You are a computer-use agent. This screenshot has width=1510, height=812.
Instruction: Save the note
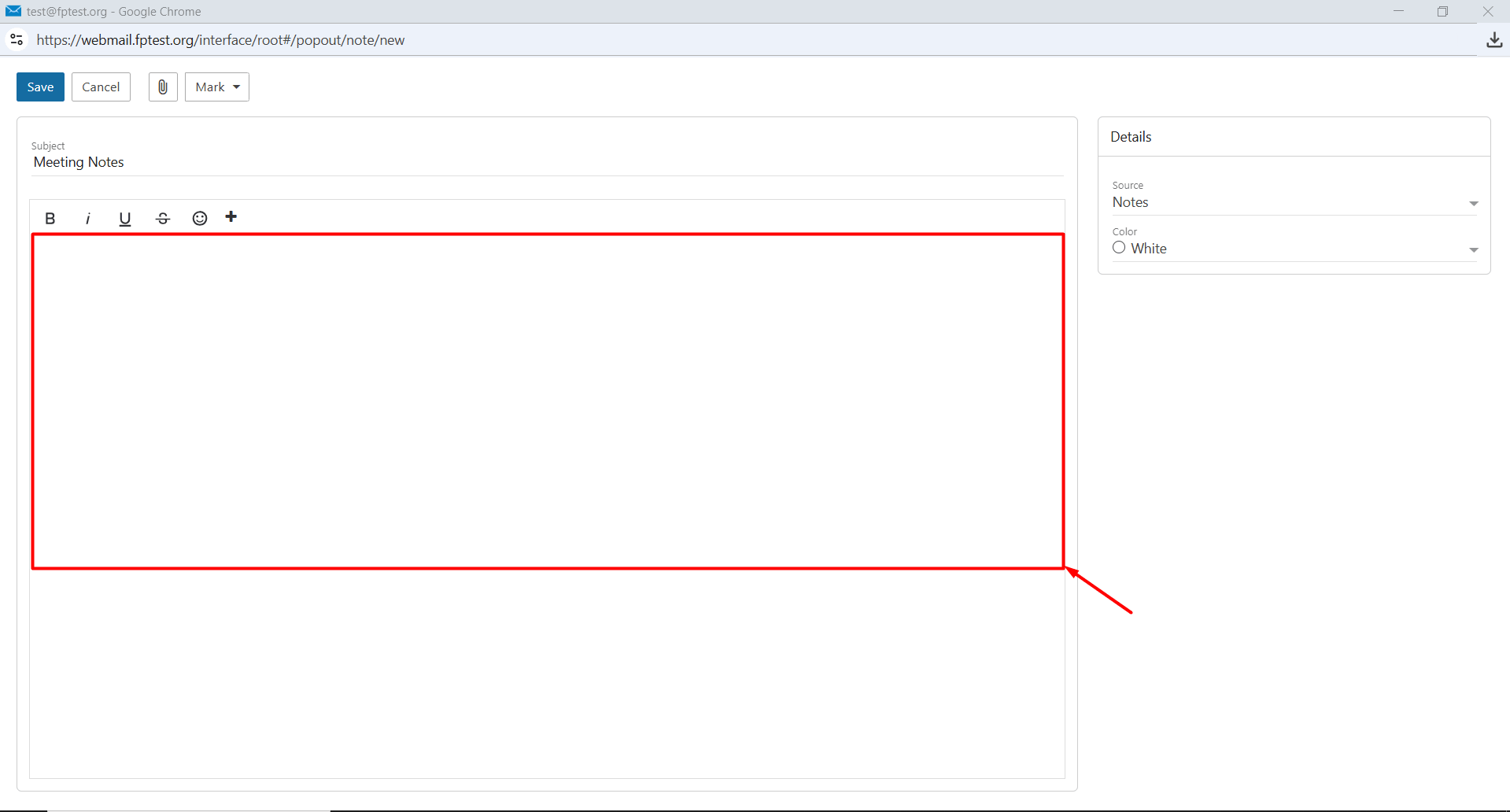(40, 87)
